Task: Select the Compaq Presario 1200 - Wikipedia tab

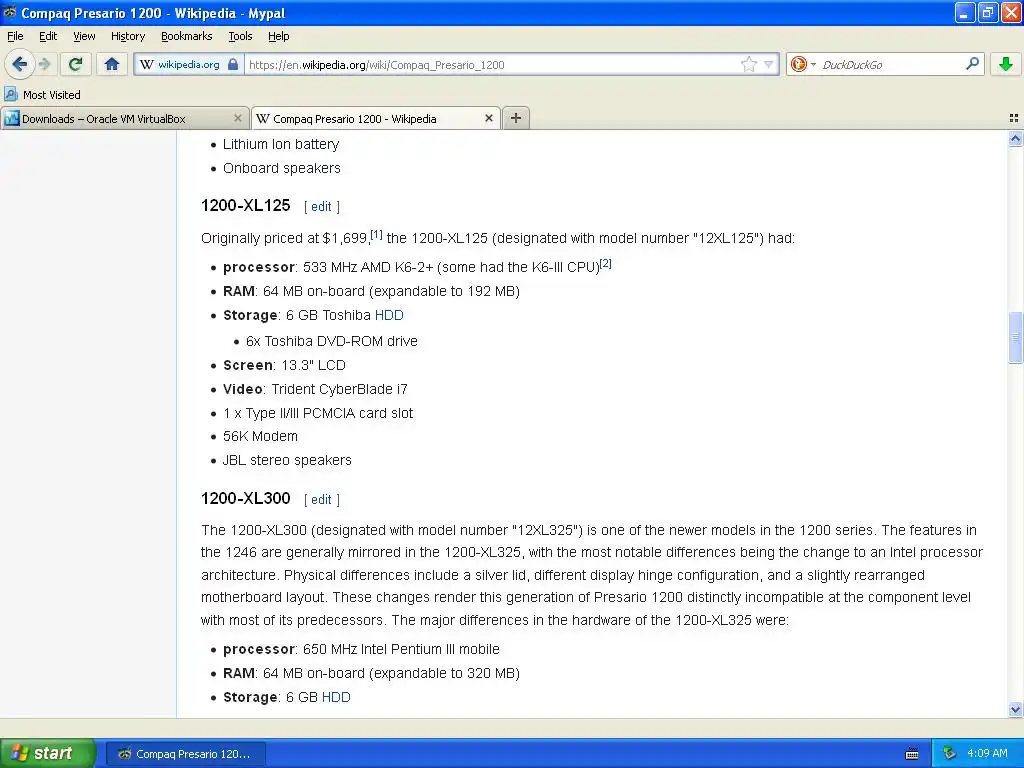Action: coord(376,119)
